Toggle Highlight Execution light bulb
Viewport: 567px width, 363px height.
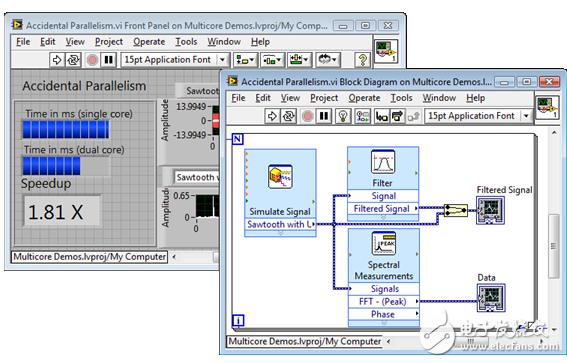tap(343, 116)
